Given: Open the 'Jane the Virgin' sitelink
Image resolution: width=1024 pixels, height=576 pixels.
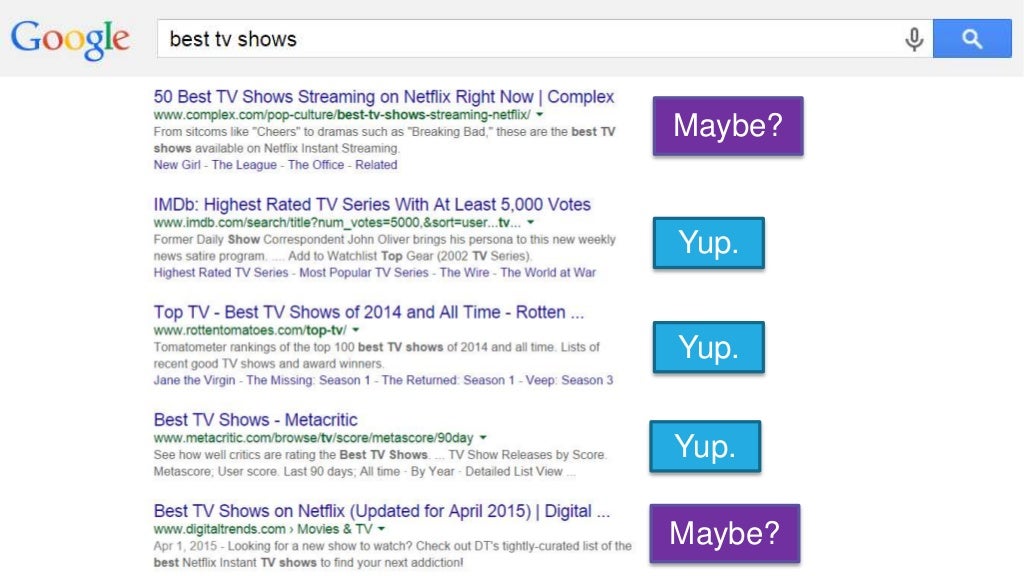Looking at the screenshot, I should [194, 380].
